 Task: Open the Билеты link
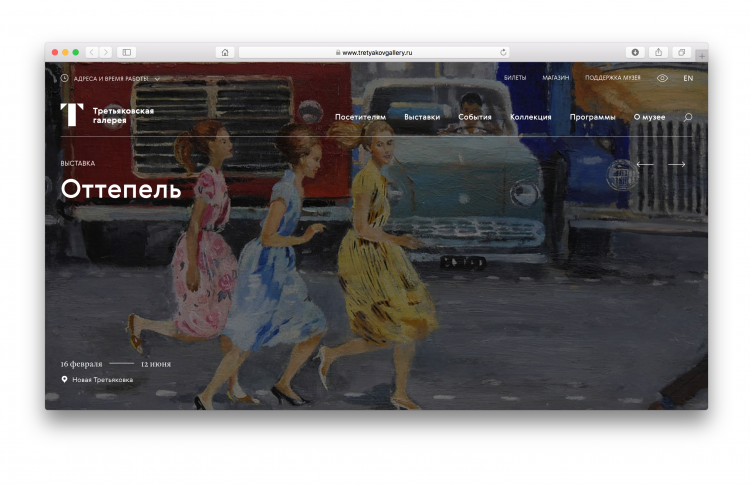(x=515, y=77)
